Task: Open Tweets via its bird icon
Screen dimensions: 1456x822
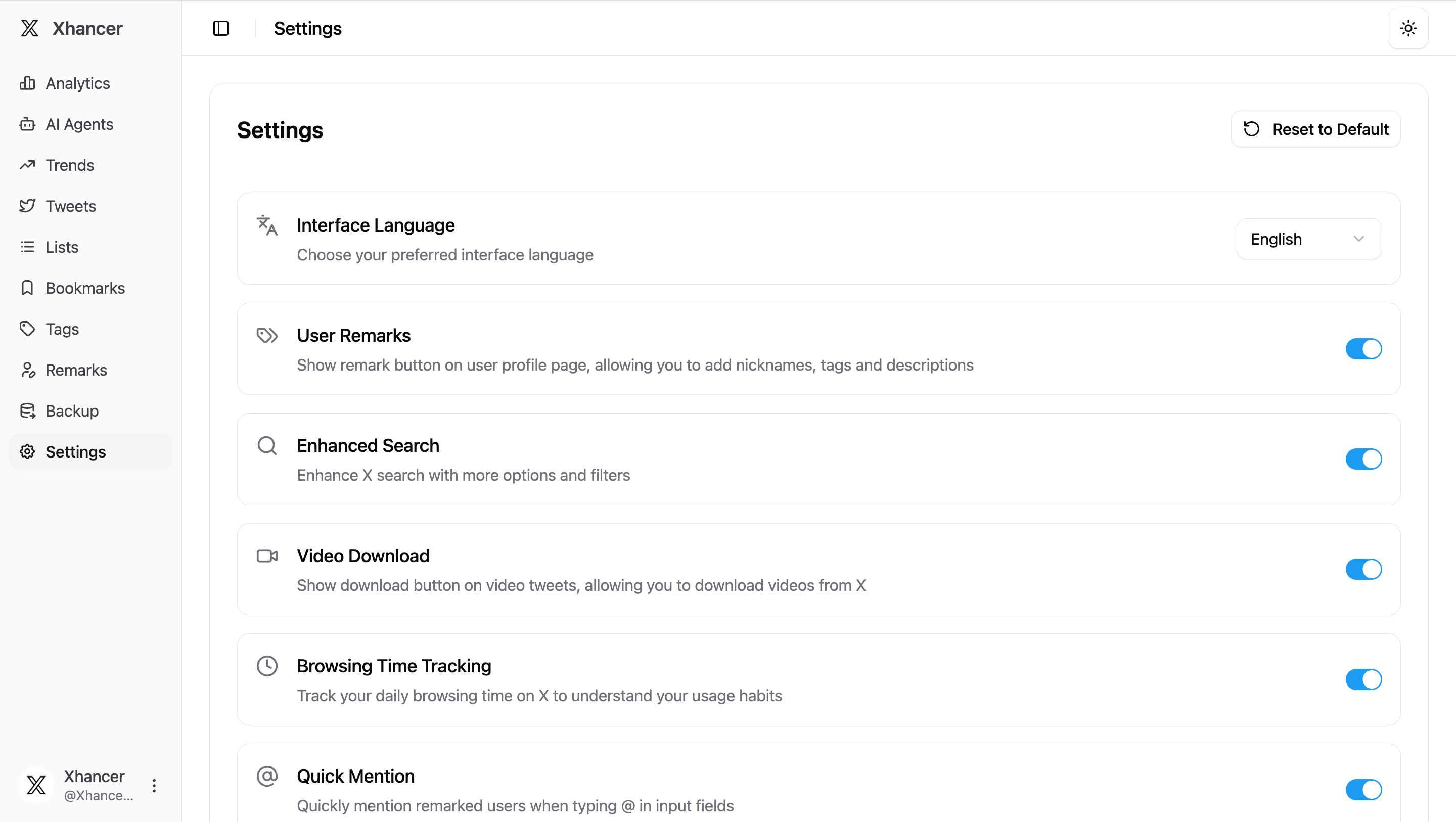Action: pos(27,206)
